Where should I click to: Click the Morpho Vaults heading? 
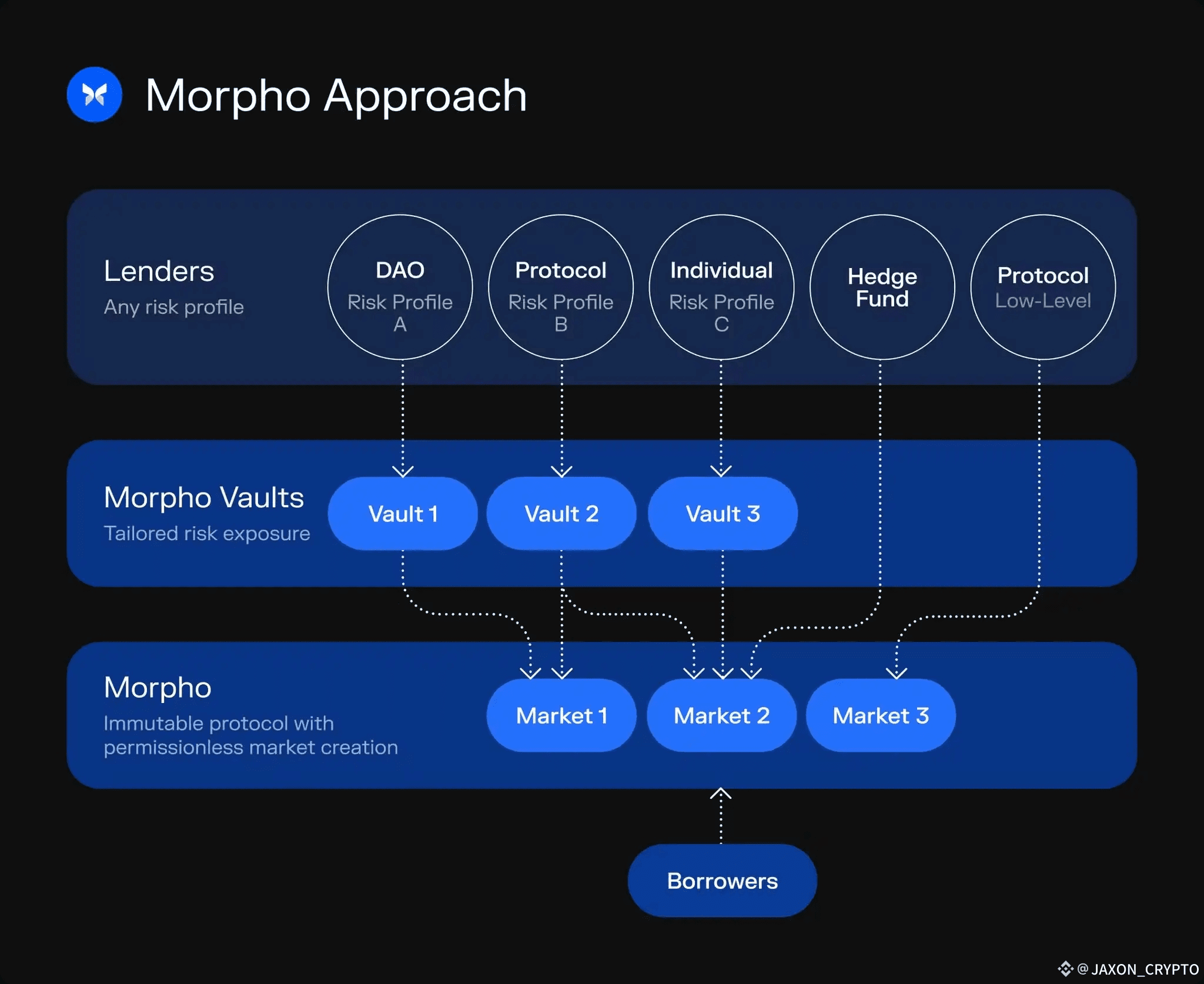(x=203, y=497)
